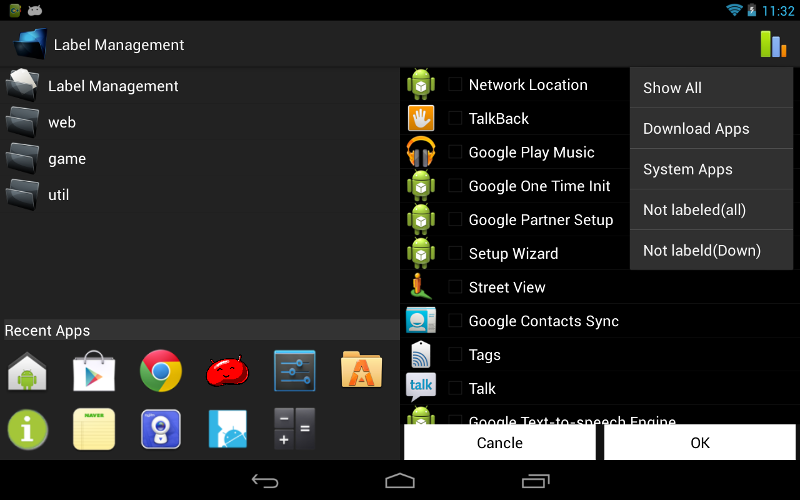Tap the Google Play Music headphones icon
This screenshot has height=500, width=800.
coord(421,152)
